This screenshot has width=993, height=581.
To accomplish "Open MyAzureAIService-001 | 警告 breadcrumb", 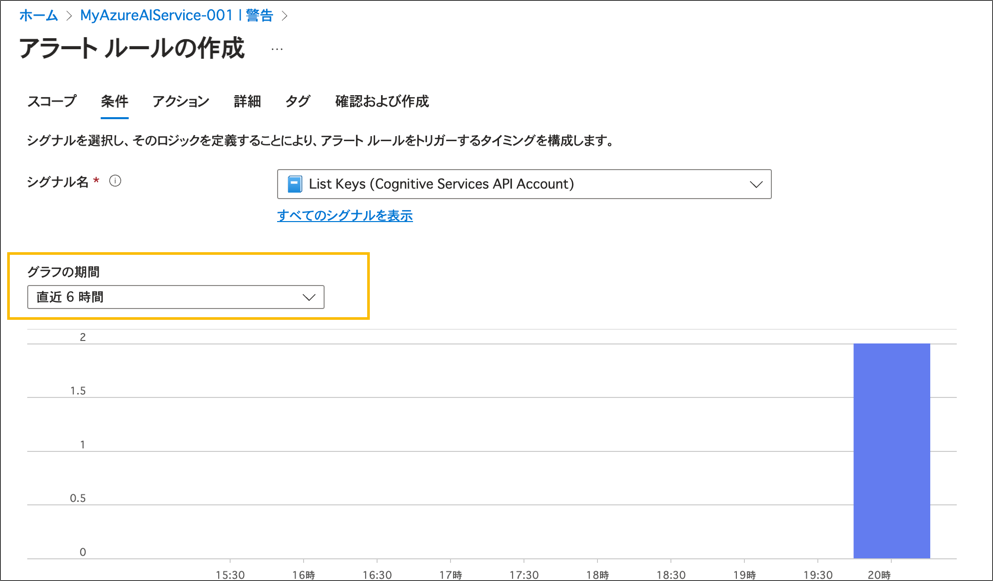I will tap(176, 15).
